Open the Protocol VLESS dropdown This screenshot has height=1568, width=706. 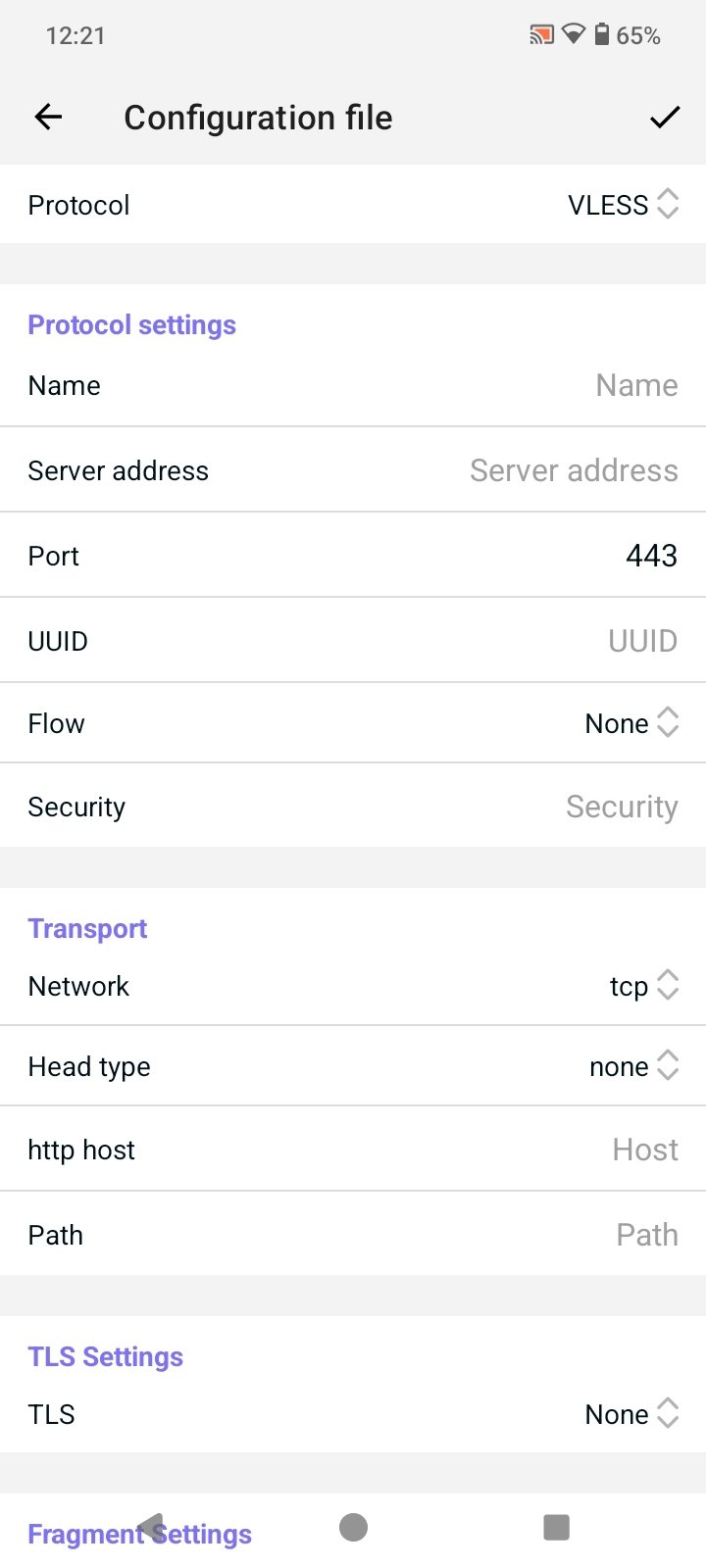coord(623,205)
